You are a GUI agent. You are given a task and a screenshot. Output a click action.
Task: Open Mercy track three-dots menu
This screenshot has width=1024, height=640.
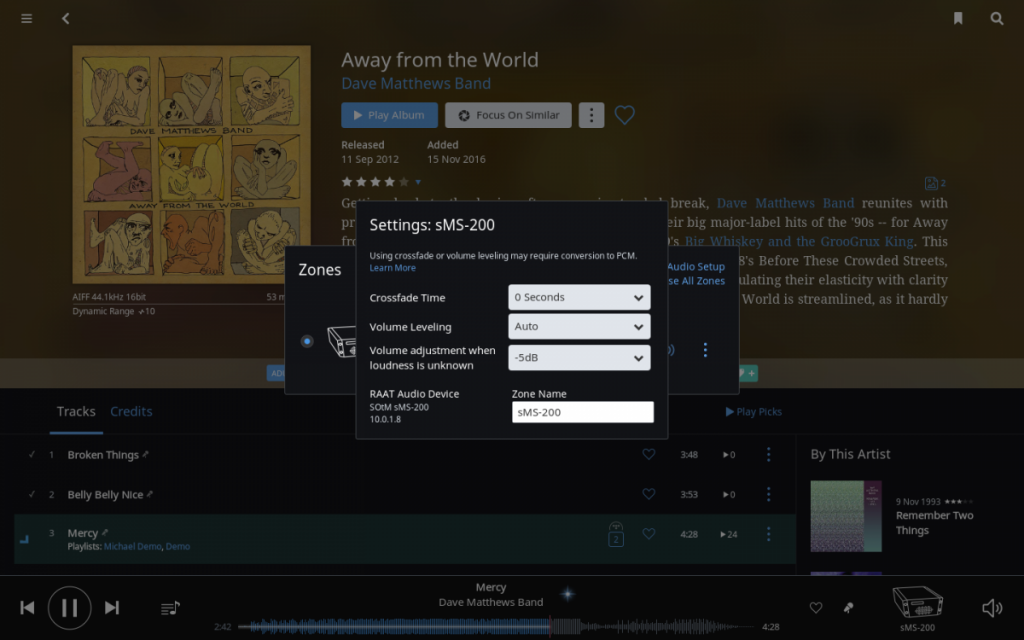(x=769, y=534)
